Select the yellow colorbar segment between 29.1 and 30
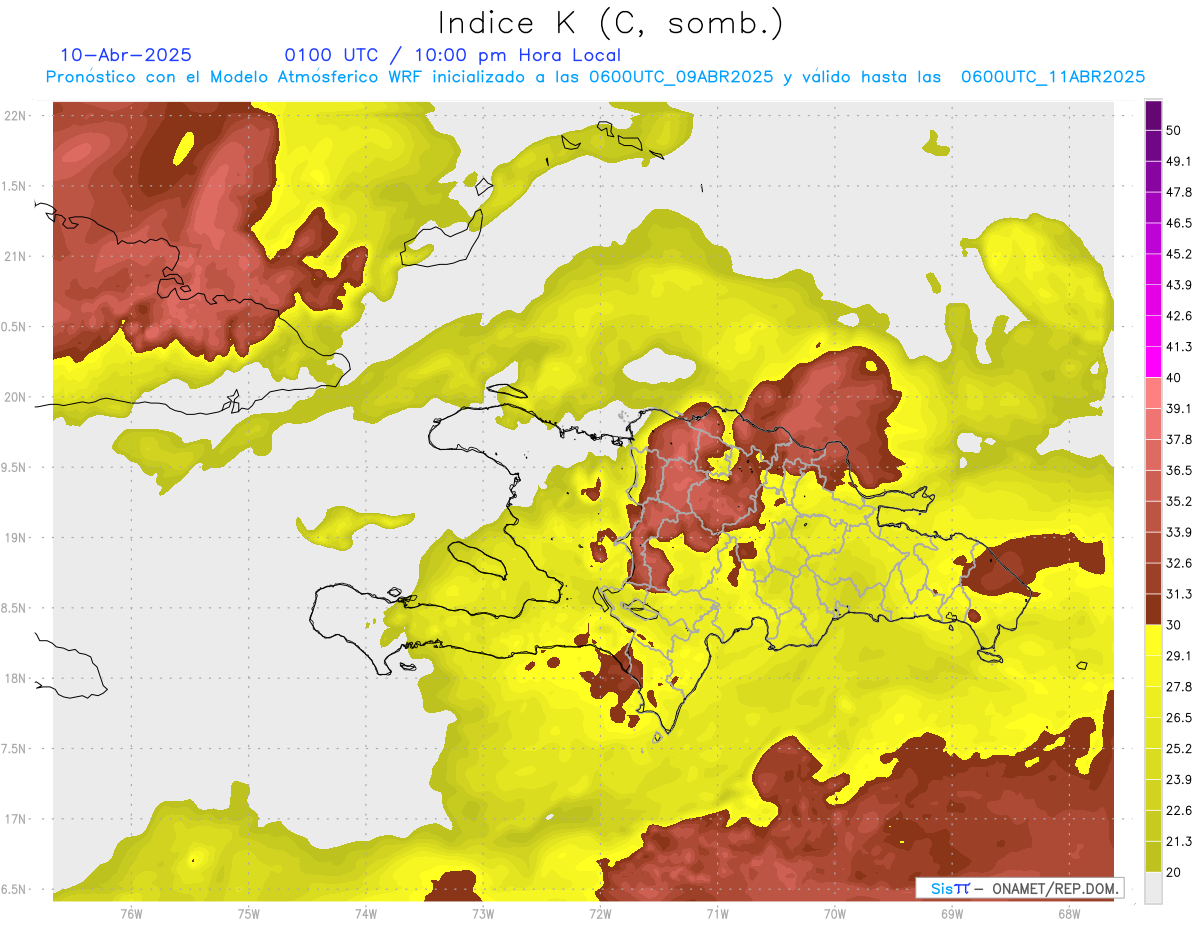 1153,640
